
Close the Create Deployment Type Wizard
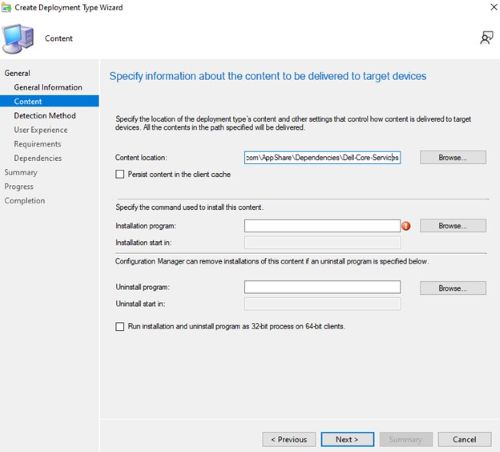(494, 7)
